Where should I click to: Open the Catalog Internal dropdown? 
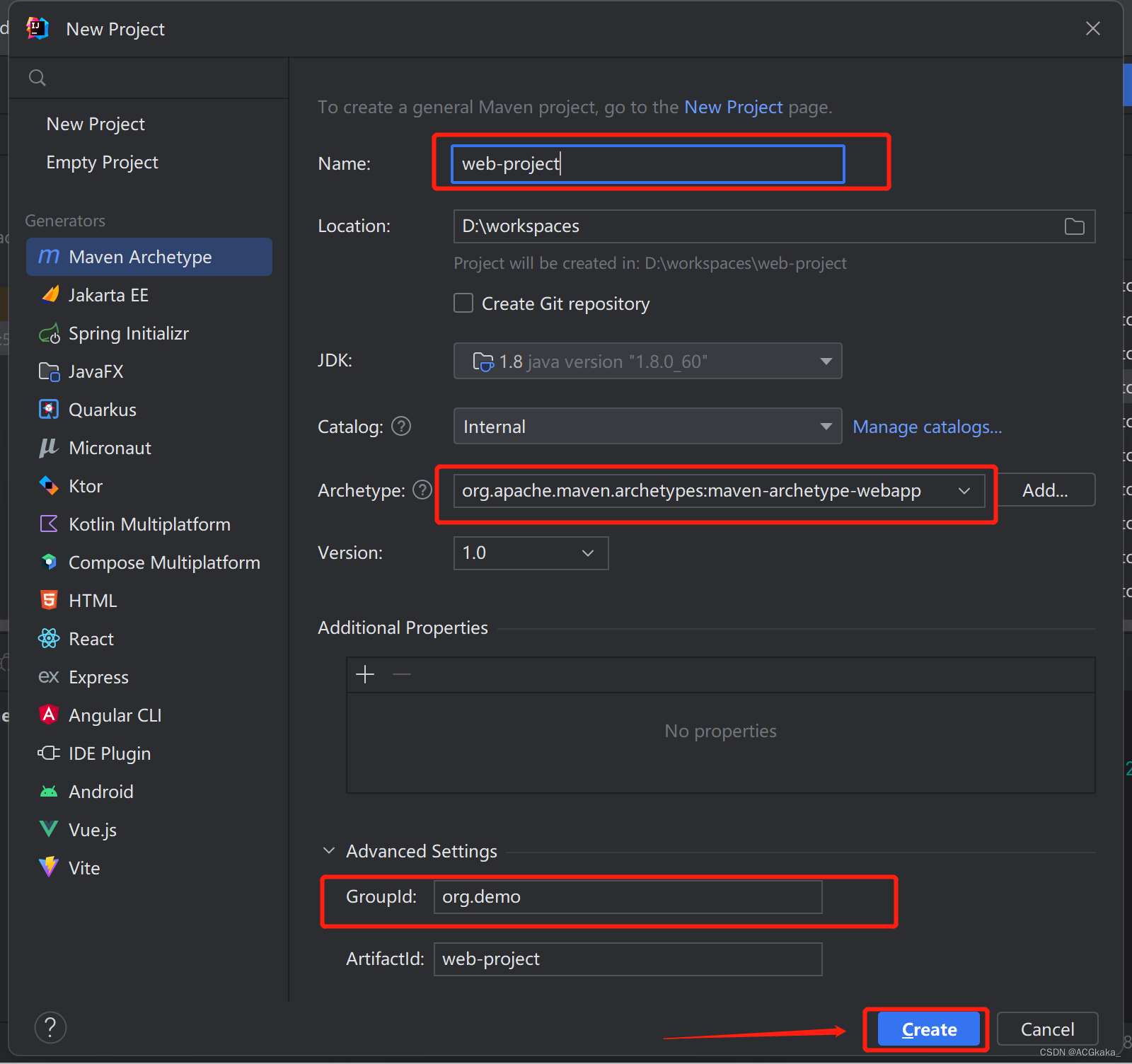point(647,426)
